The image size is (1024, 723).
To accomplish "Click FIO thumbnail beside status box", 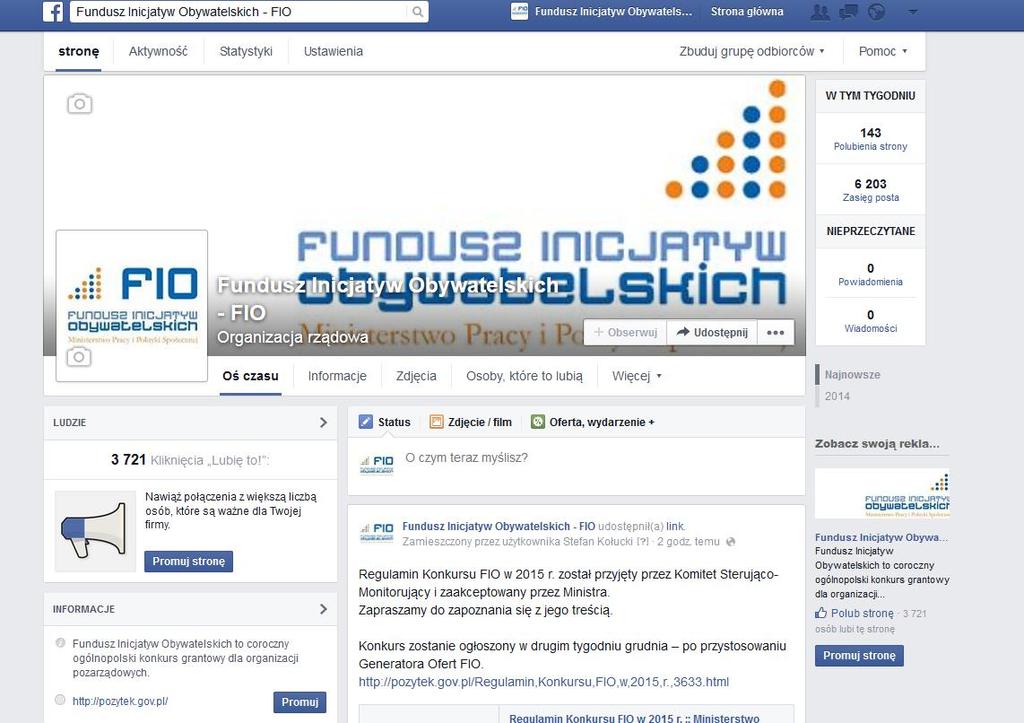I will coord(377,465).
